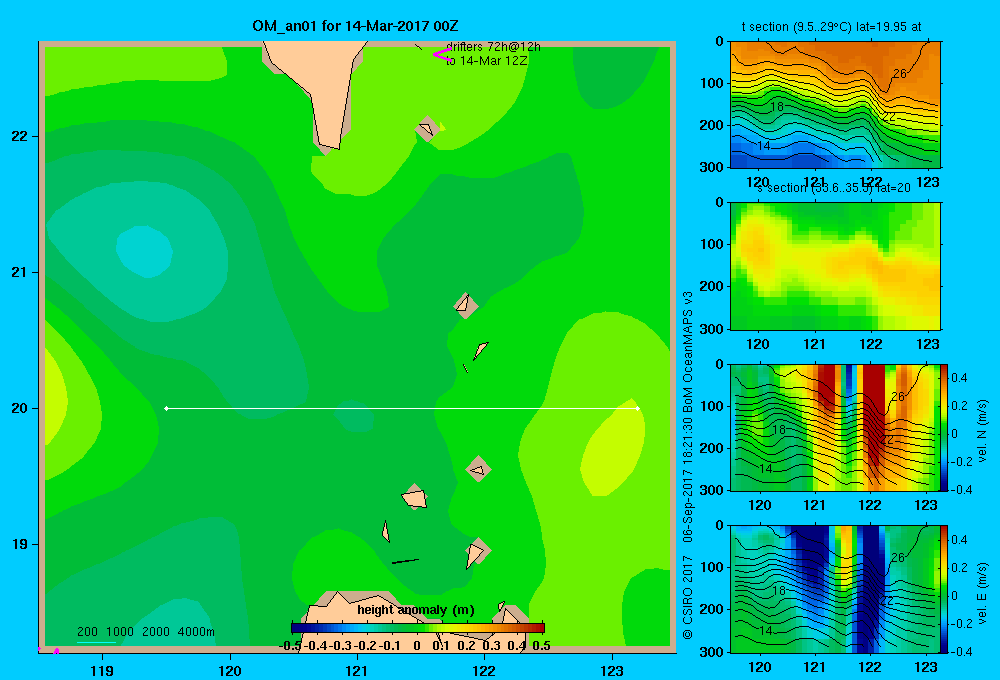The width and height of the screenshot is (1000, 680).
Task: Click the vel. N color scale bar
Action: point(944,427)
